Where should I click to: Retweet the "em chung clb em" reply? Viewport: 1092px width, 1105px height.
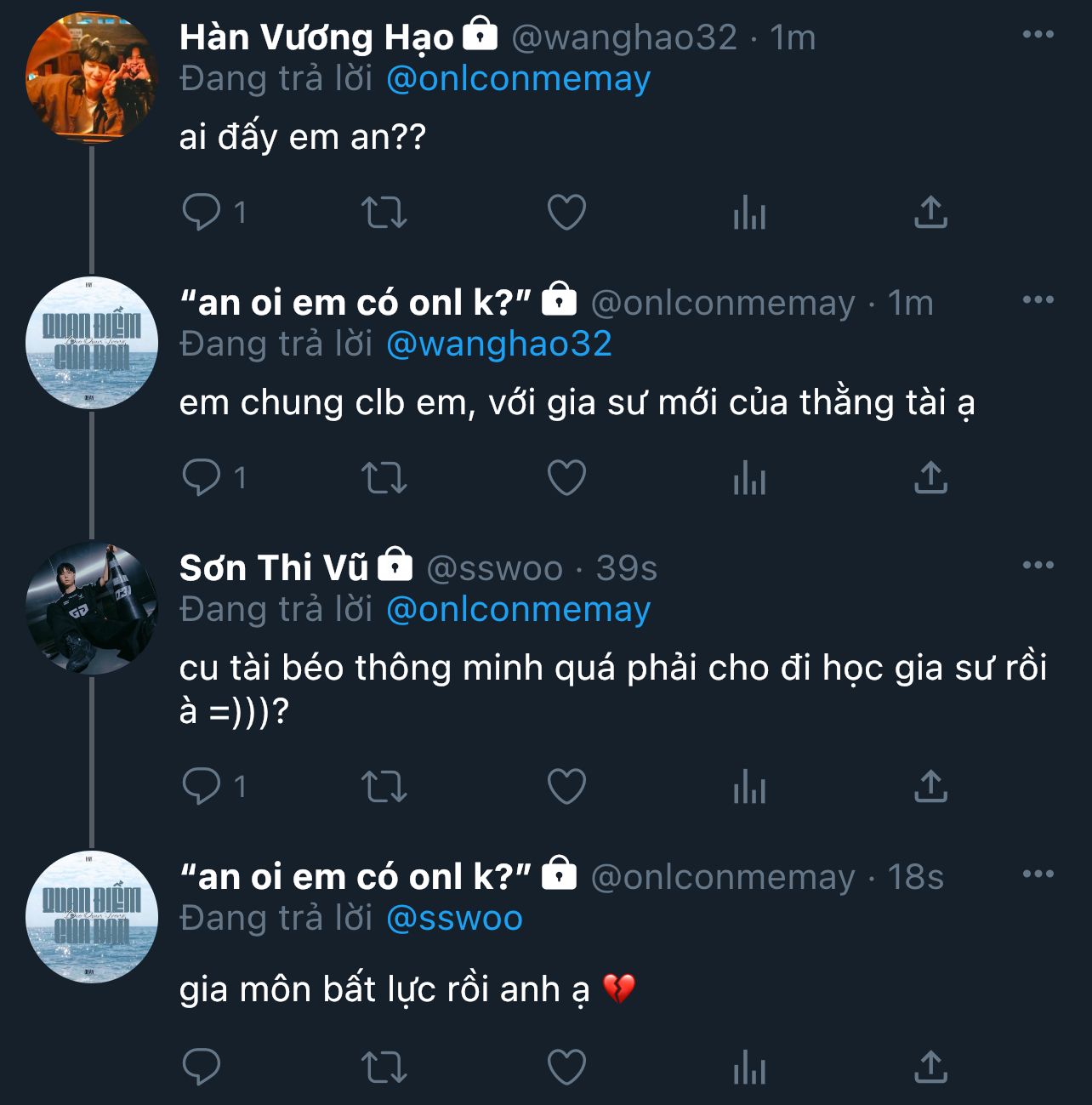pos(384,477)
